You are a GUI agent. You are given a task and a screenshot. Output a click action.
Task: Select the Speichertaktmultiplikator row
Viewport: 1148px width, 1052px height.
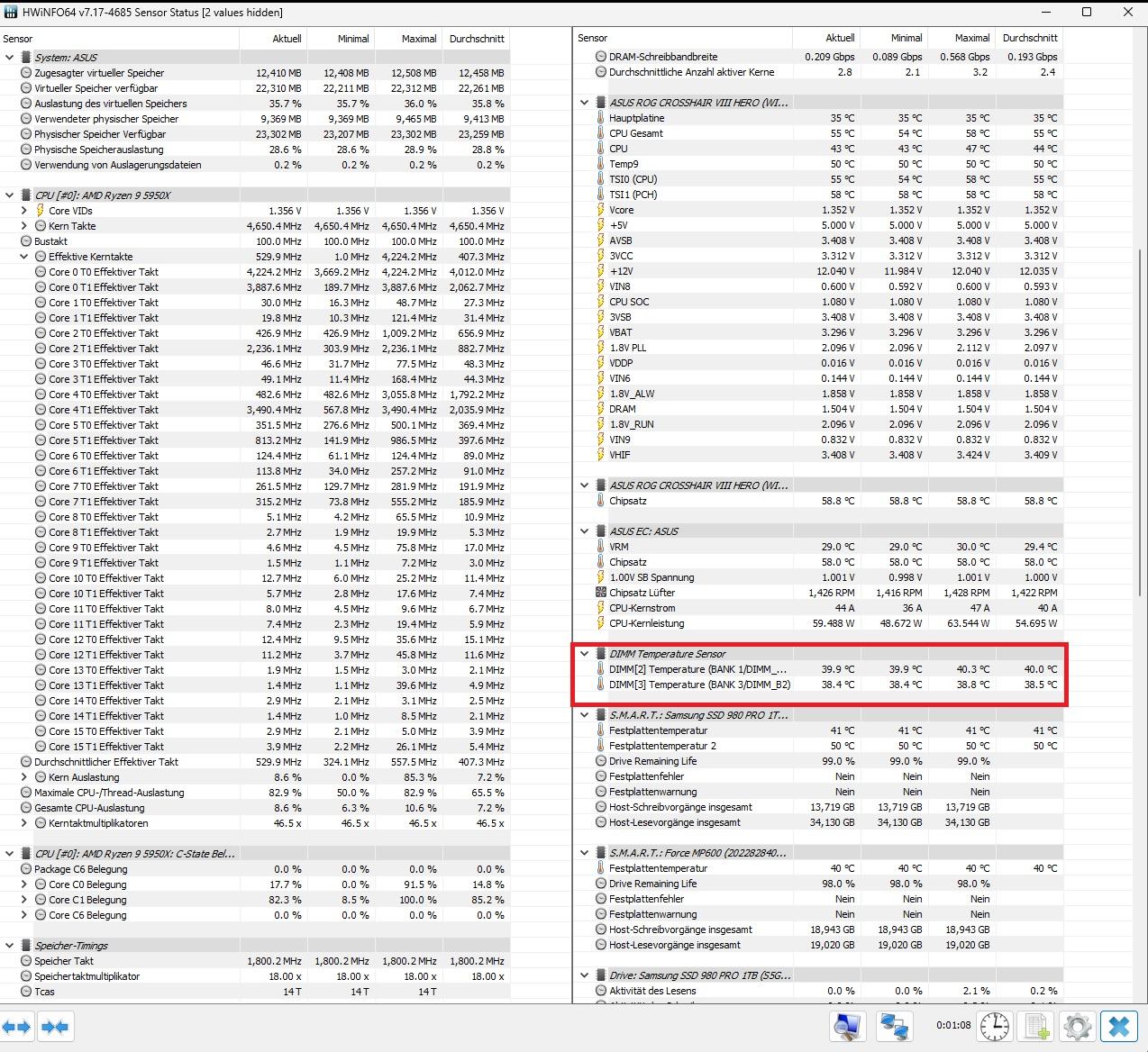point(255,976)
